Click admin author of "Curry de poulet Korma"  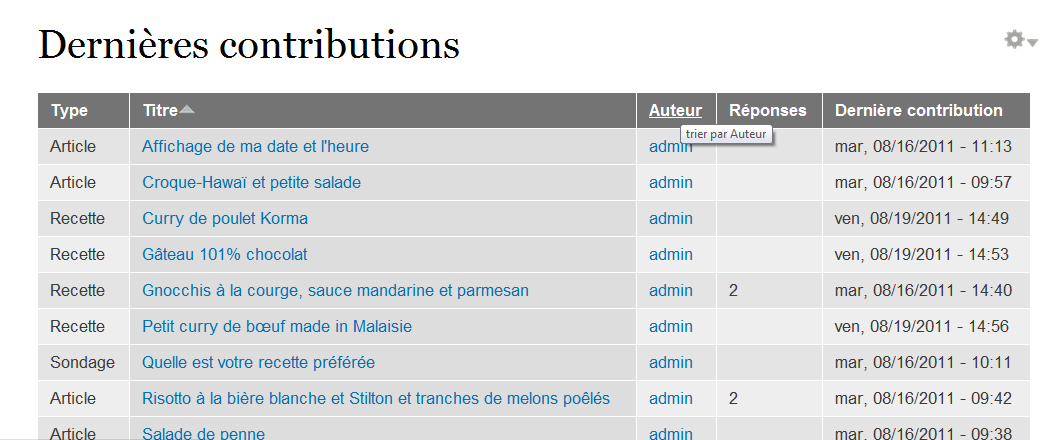[670, 219]
